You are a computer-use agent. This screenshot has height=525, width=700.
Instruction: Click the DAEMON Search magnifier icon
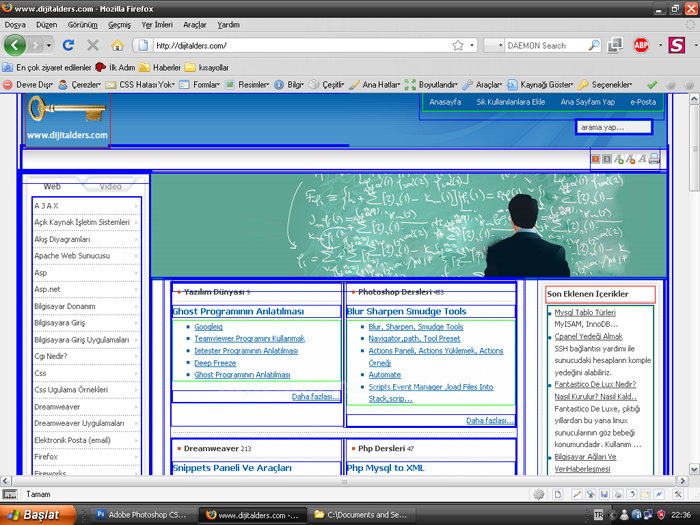coord(594,45)
